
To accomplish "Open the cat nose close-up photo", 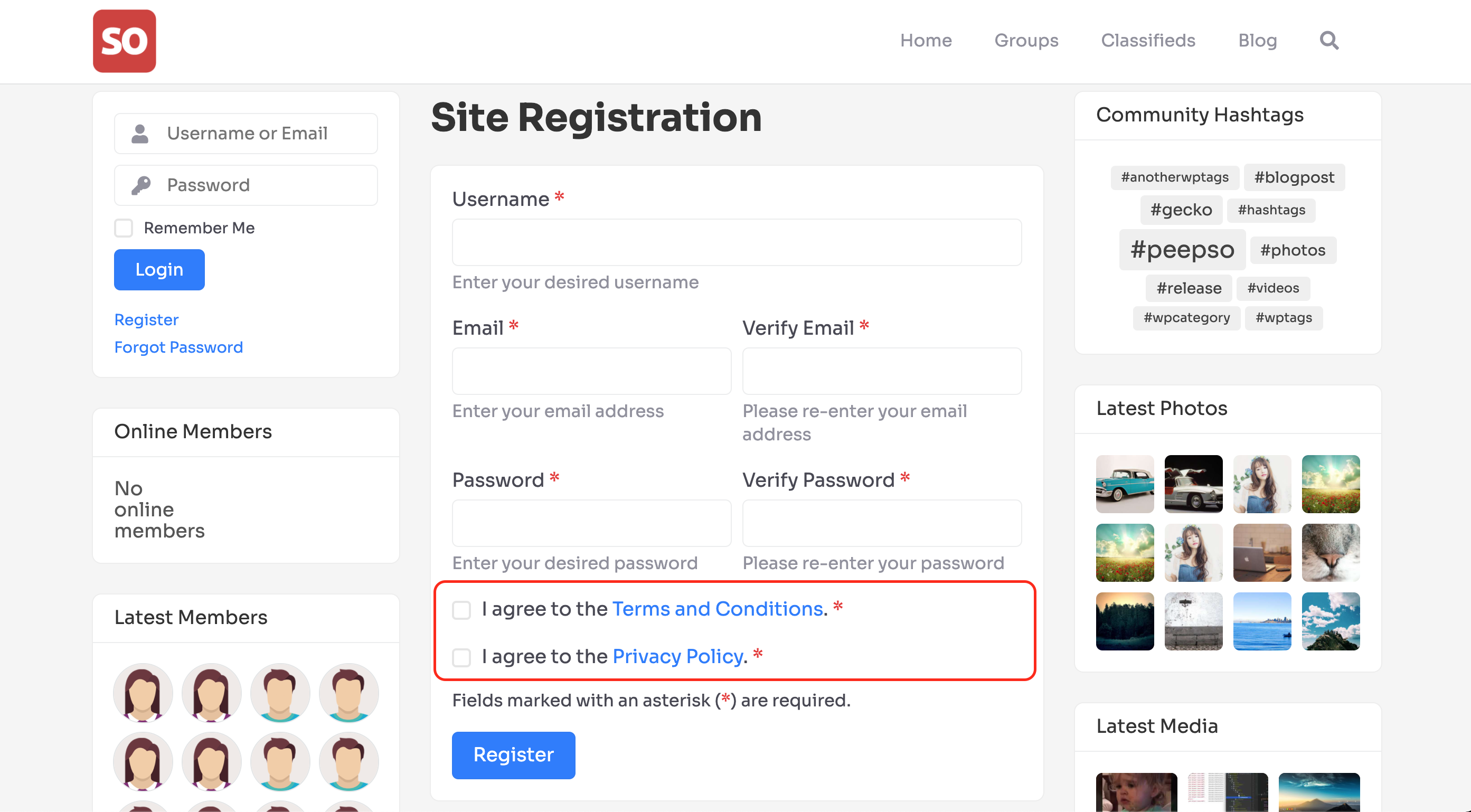I will pyautogui.click(x=1331, y=552).
